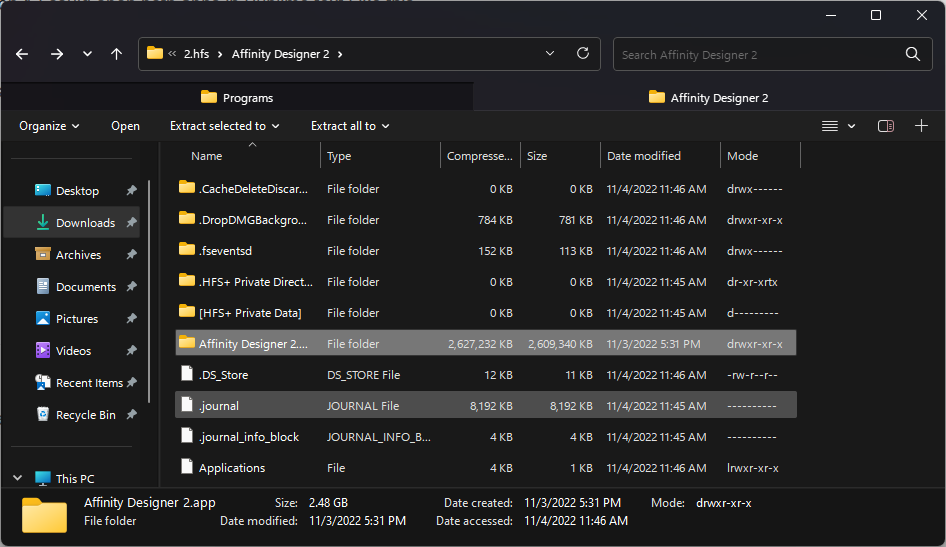
Task: Refresh the current folder view
Action: (x=583, y=54)
